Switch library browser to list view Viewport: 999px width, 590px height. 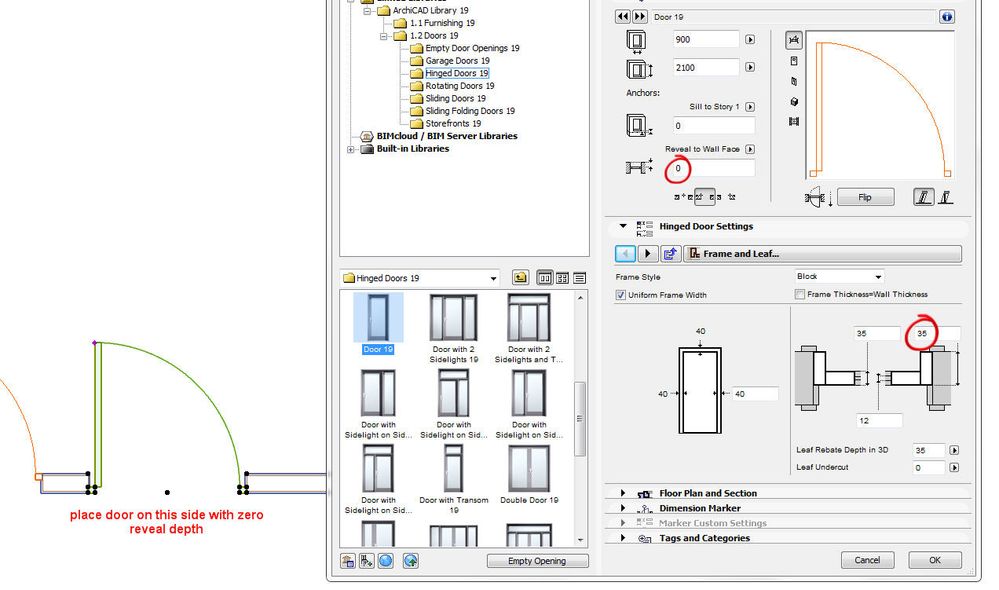click(x=579, y=278)
